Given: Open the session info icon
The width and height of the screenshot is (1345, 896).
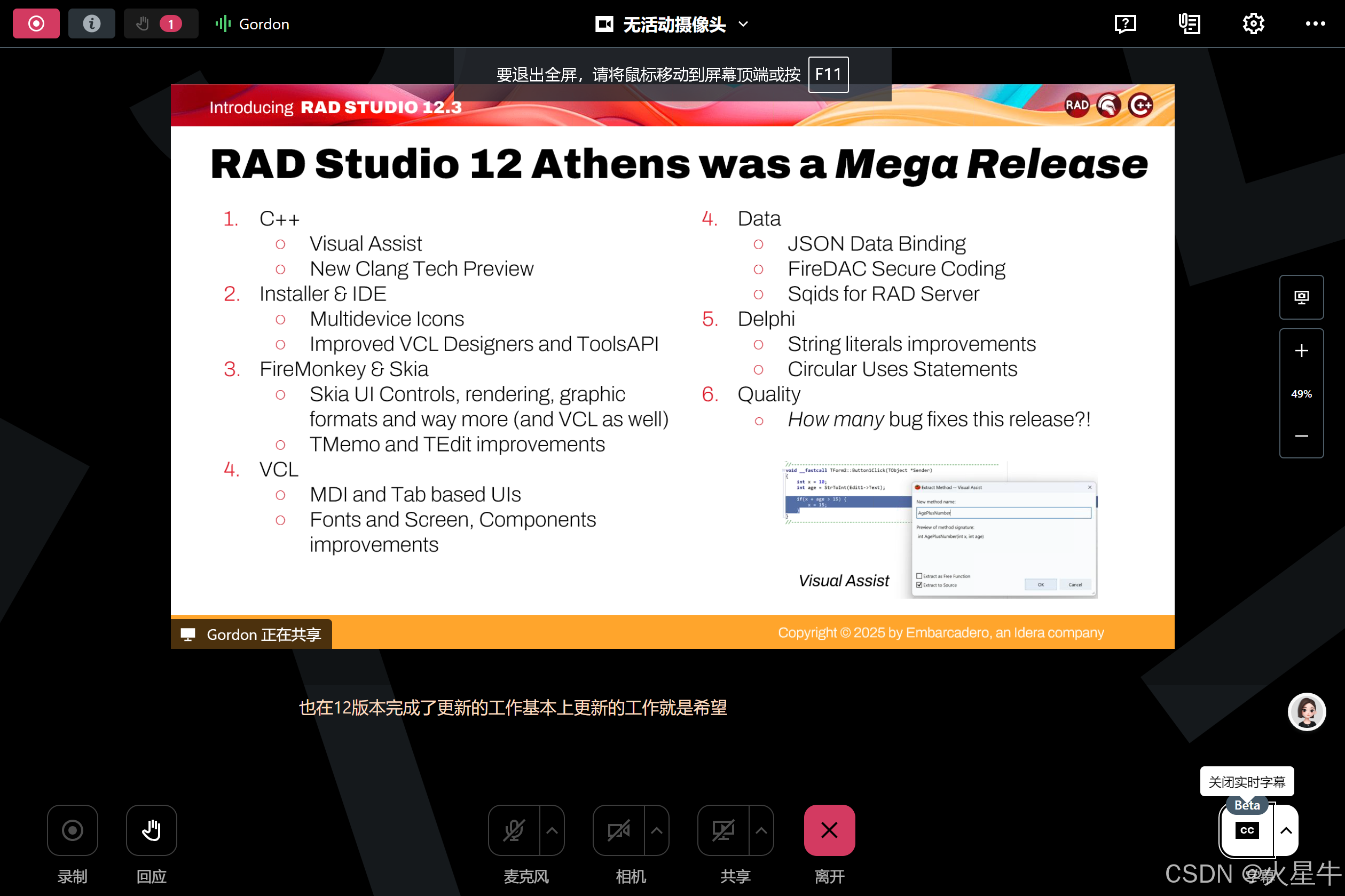Looking at the screenshot, I should click(91, 23).
